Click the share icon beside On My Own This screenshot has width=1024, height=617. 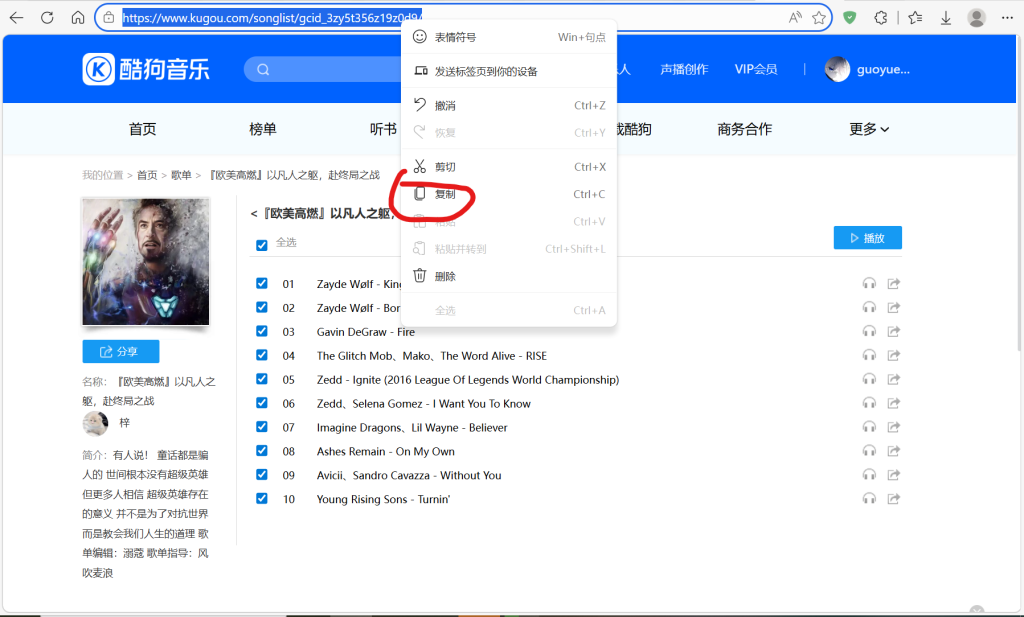[x=893, y=451]
